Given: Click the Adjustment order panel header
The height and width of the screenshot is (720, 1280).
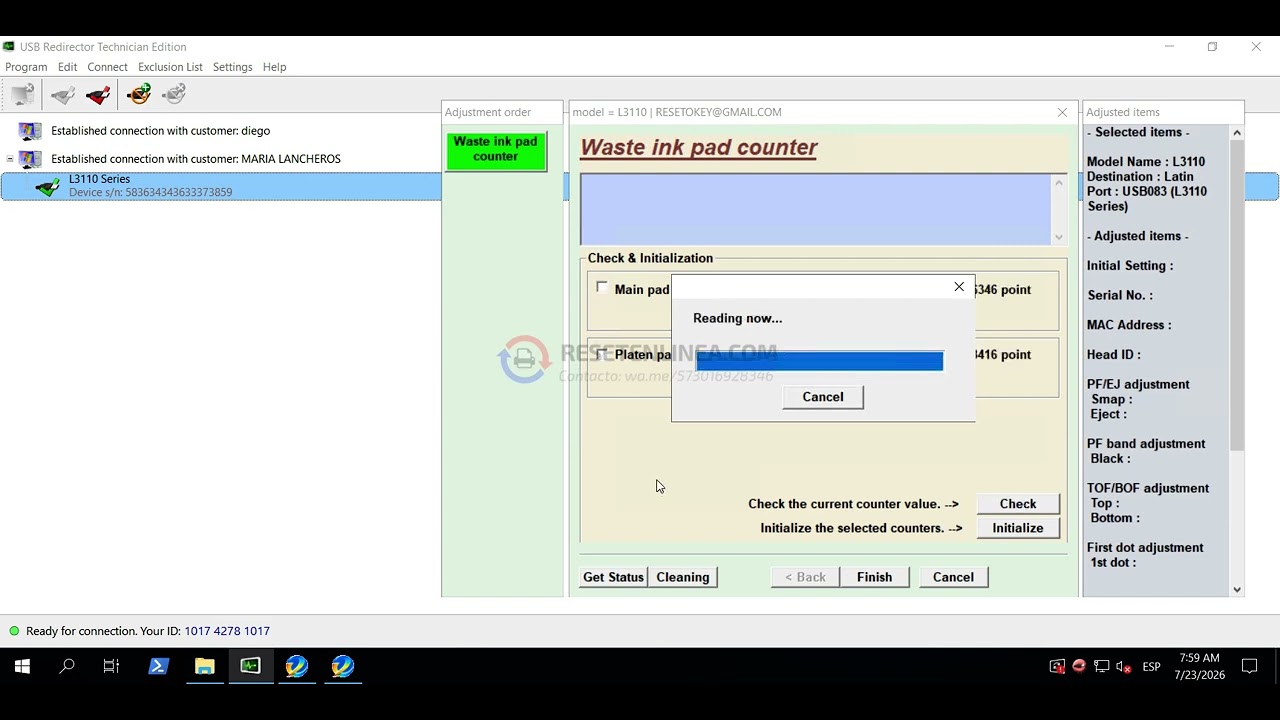Looking at the screenshot, I should [x=502, y=112].
